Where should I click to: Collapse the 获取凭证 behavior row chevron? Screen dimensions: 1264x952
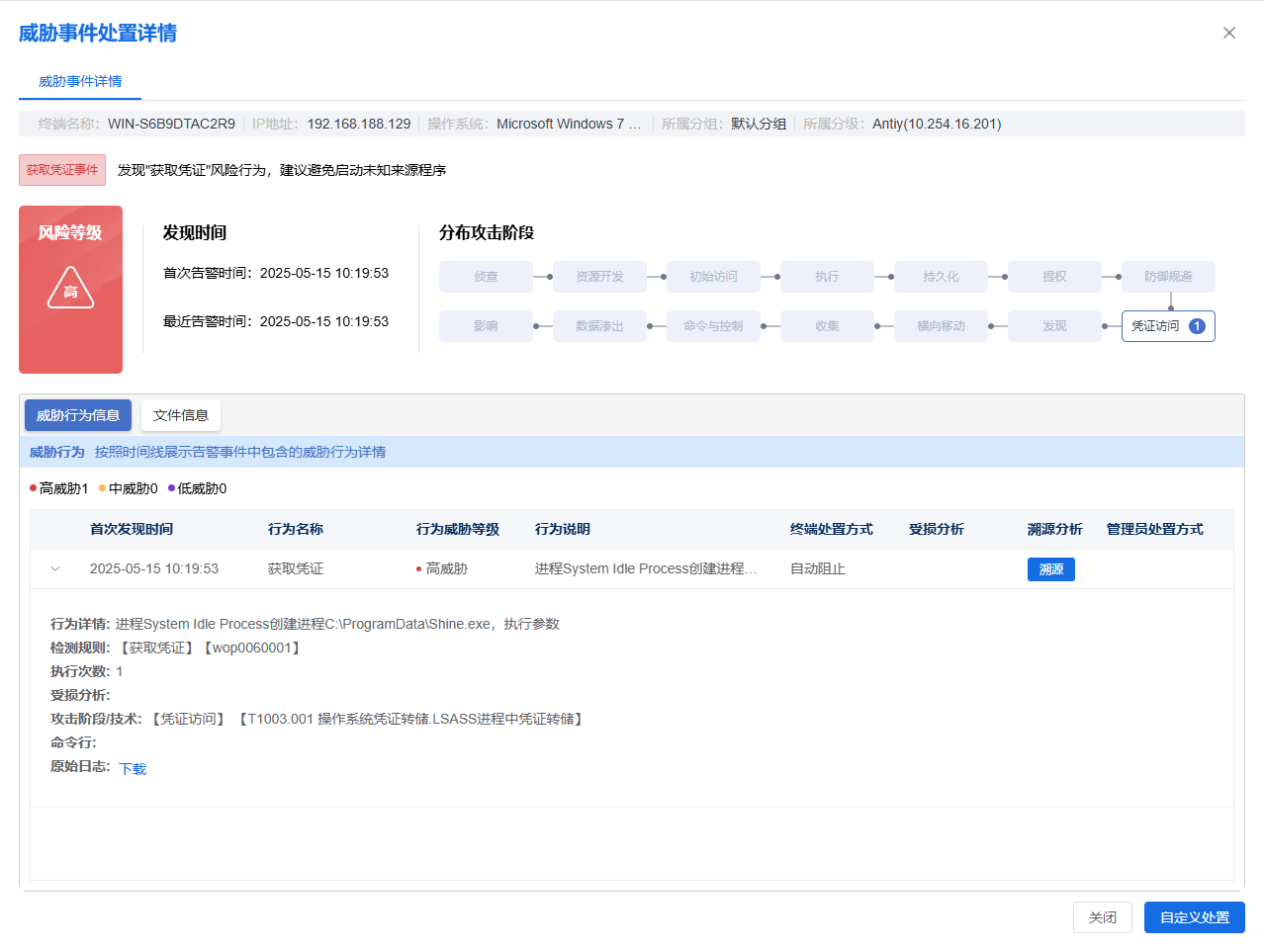coord(55,568)
